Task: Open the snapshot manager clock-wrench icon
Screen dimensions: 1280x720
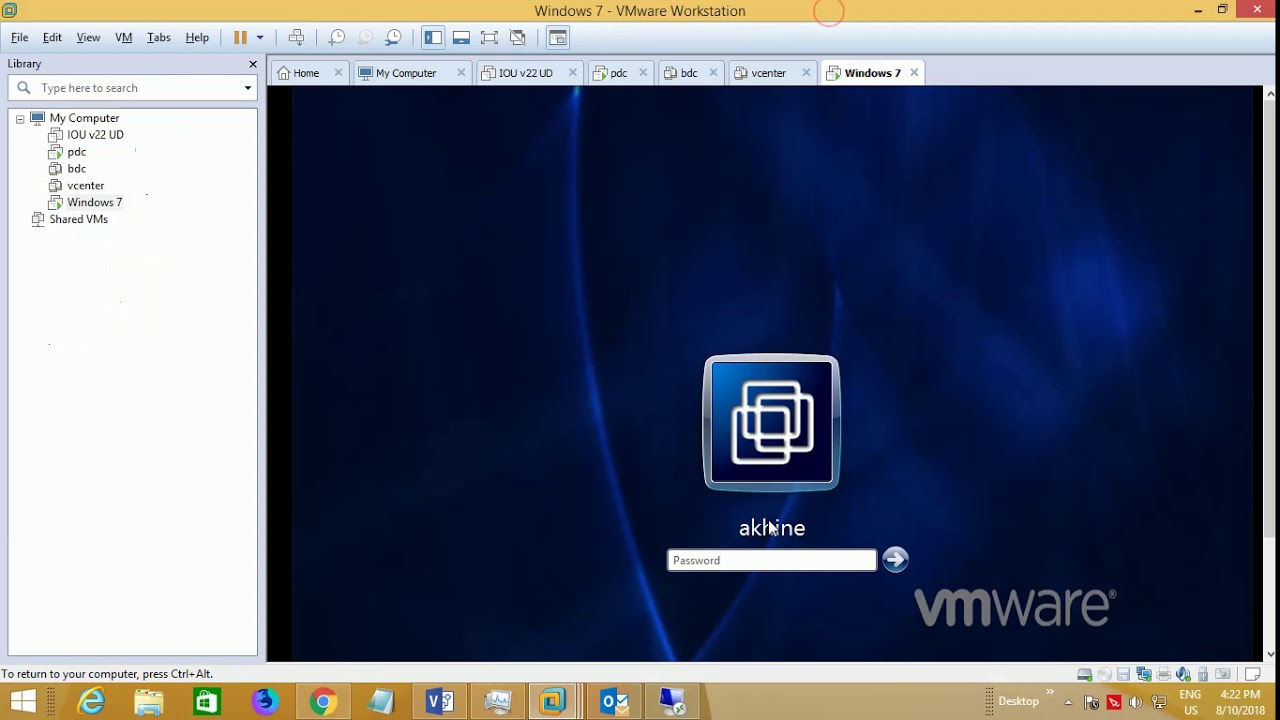Action: [393, 37]
